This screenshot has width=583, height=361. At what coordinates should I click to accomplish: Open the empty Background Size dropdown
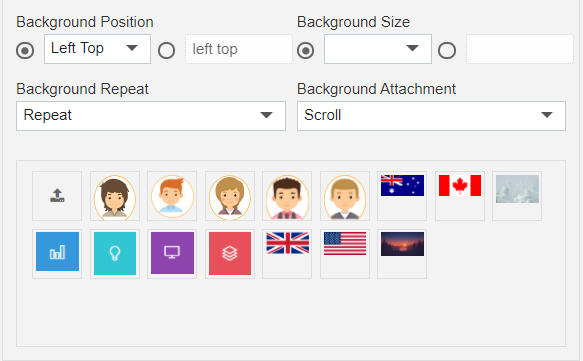click(x=378, y=49)
